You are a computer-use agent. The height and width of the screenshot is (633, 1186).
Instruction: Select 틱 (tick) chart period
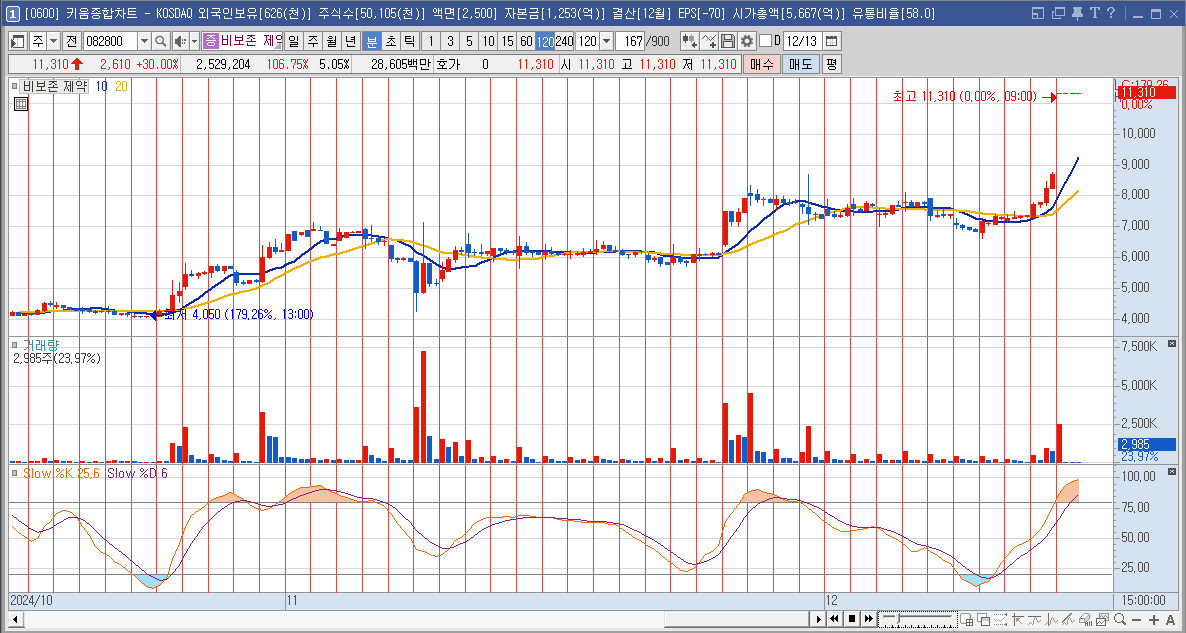tap(409, 42)
